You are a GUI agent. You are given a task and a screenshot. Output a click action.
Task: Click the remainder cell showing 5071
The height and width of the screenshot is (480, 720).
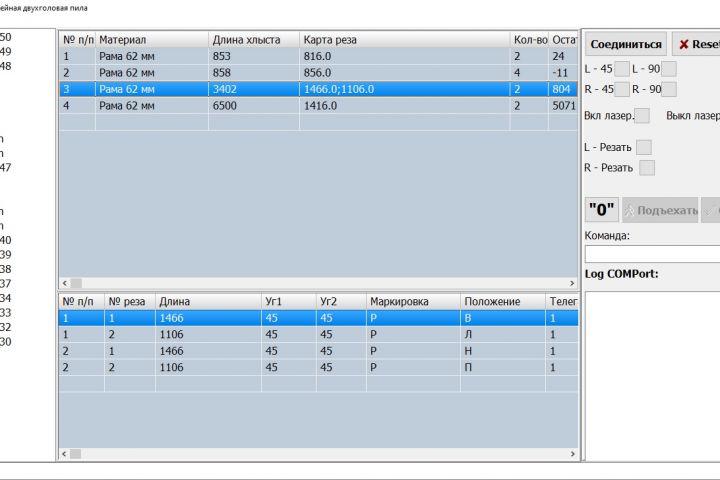pos(563,106)
